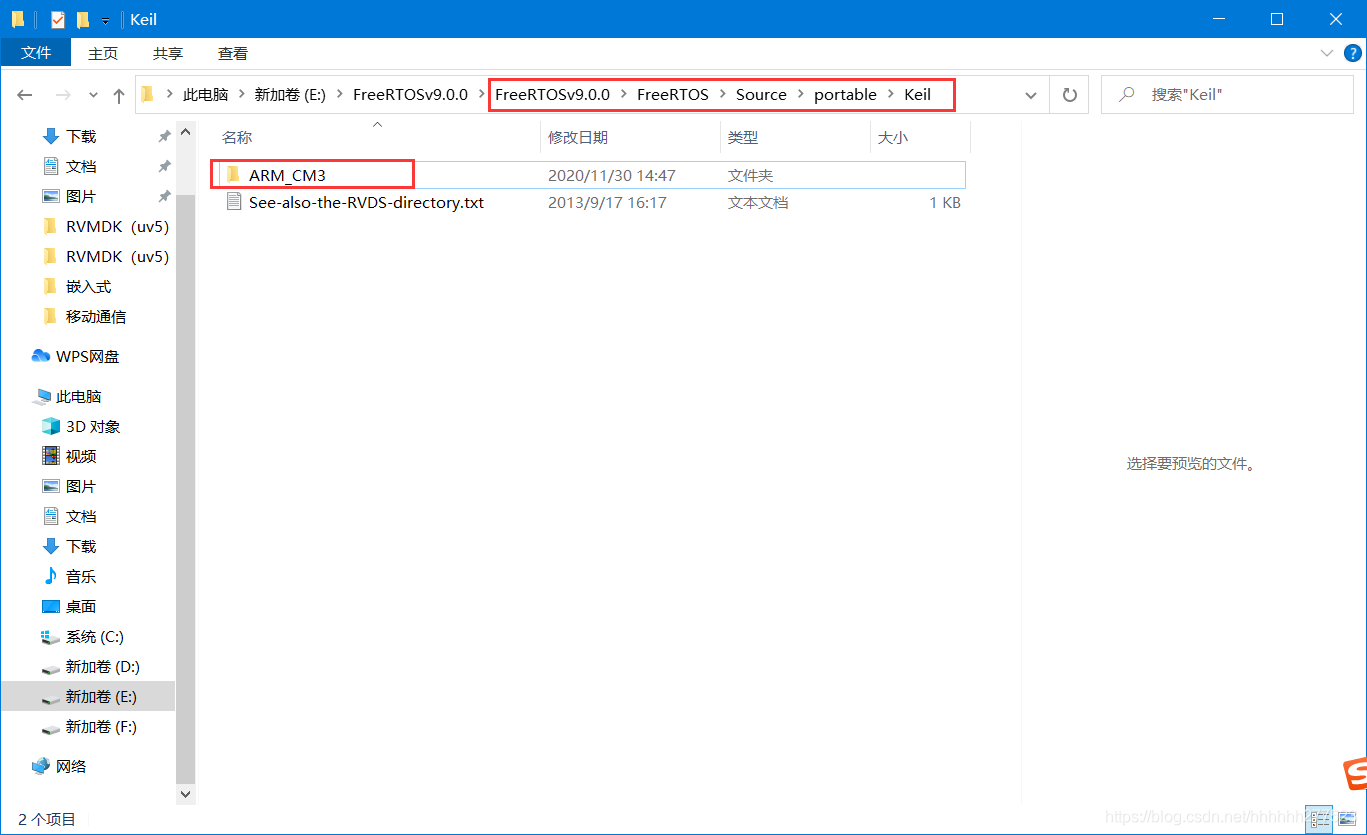The width and height of the screenshot is (1367, 835).
Task: Select 此电脑 in navigation pane
Action: pyautogui.click(x=79, y=396)
